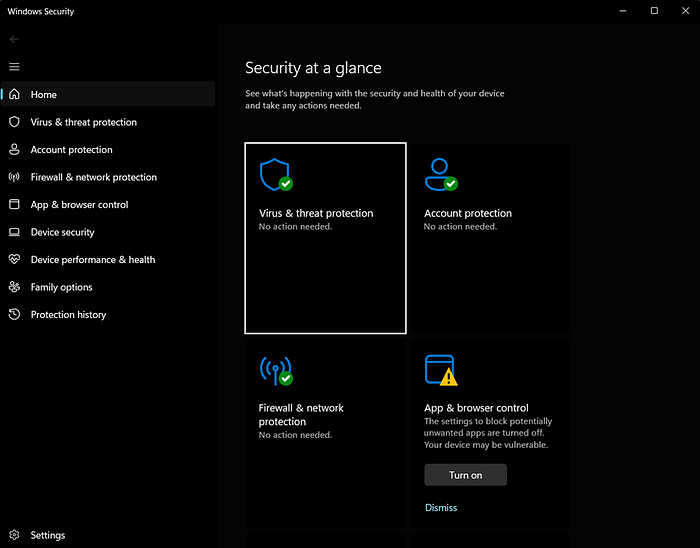700x548 pixels.
Task: Click the gear icon next to Settings
Action: click(14, 535)
